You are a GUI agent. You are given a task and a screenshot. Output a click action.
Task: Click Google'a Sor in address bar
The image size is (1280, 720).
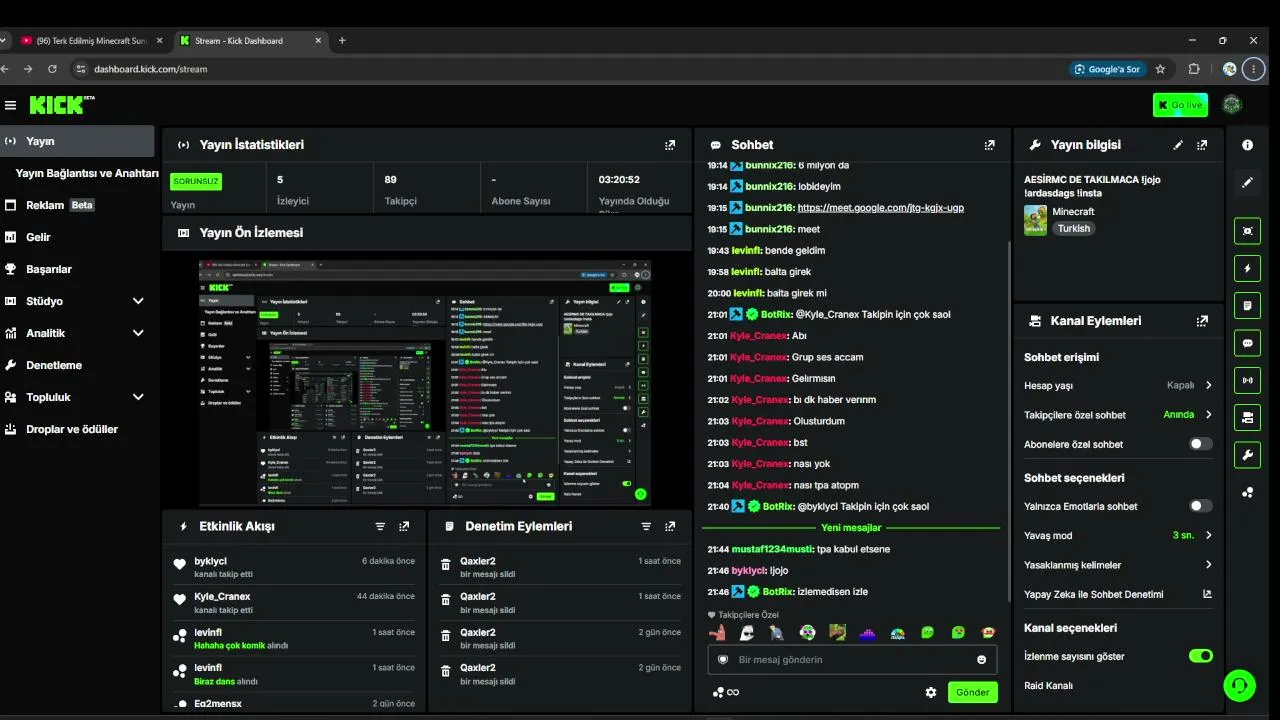(x=1107, y=69)
